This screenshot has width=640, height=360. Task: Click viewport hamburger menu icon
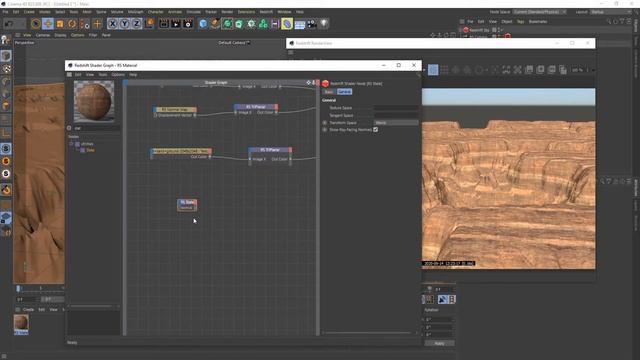click(x=18, y=35)
